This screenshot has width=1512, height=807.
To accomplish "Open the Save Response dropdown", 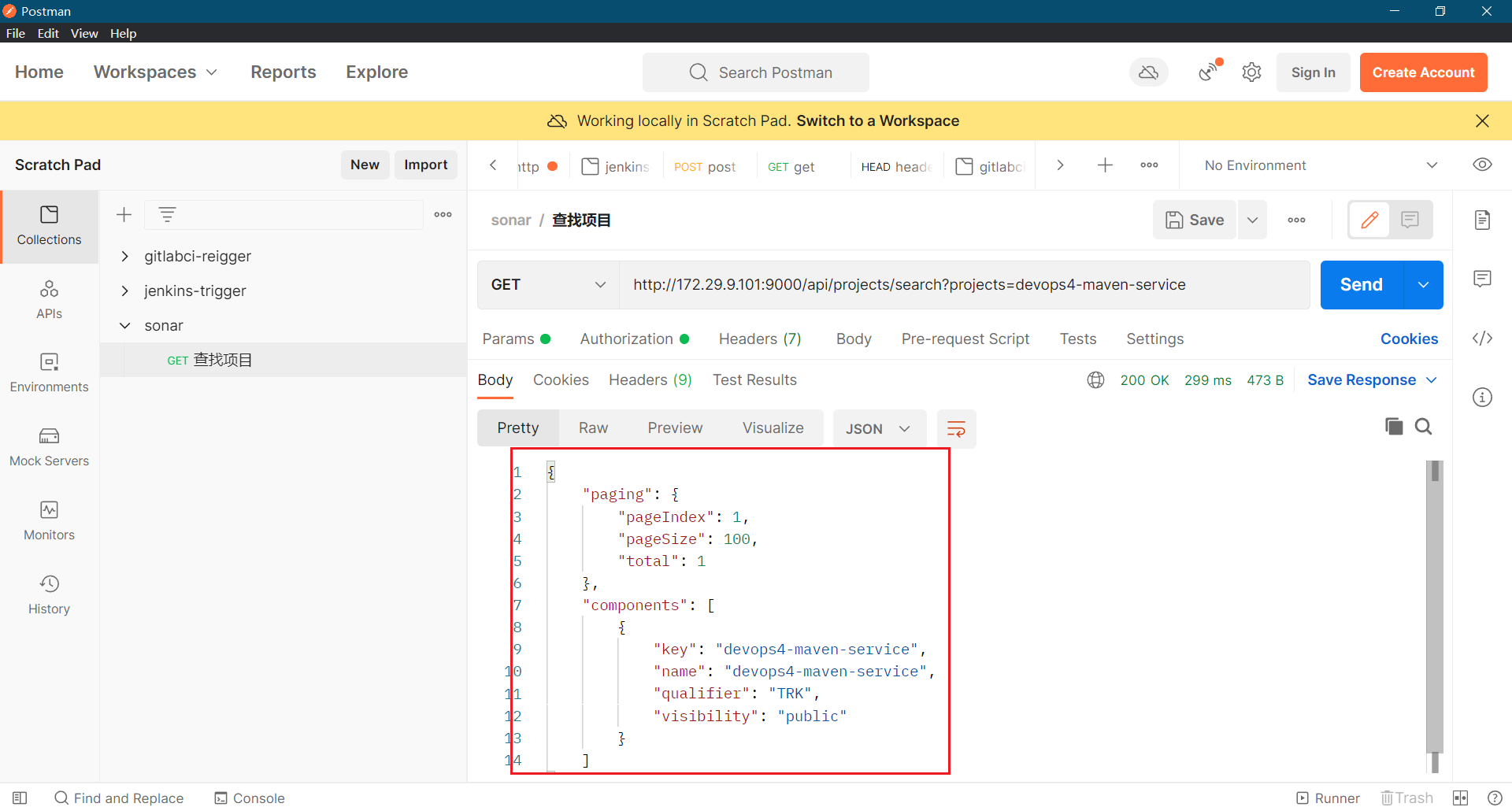I will point(1372,379).
